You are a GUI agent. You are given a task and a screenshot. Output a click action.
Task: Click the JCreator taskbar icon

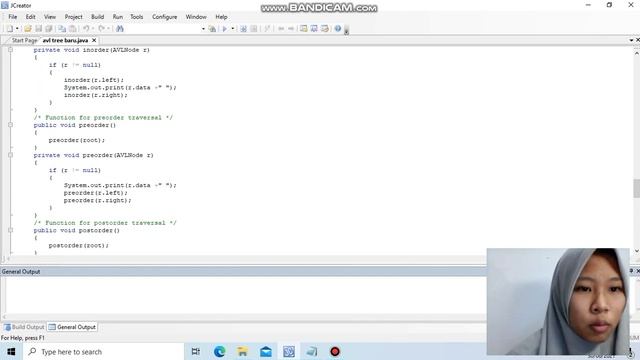click(289, 352)
